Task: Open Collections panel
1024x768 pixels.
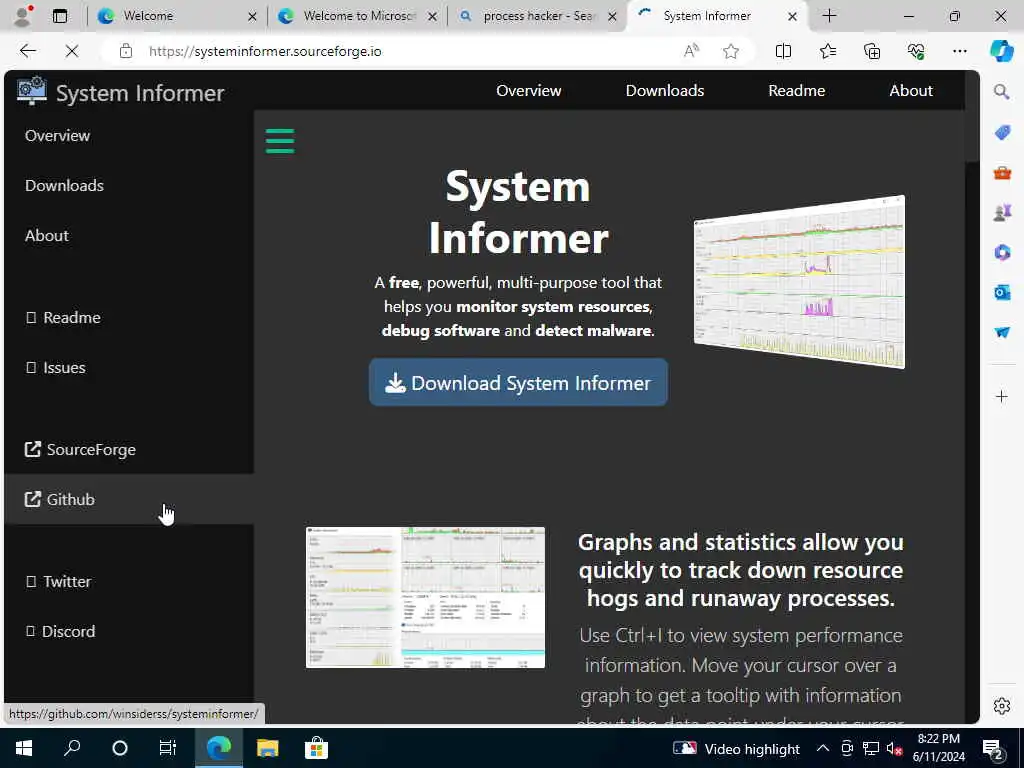Action: (x=872, y=51)
